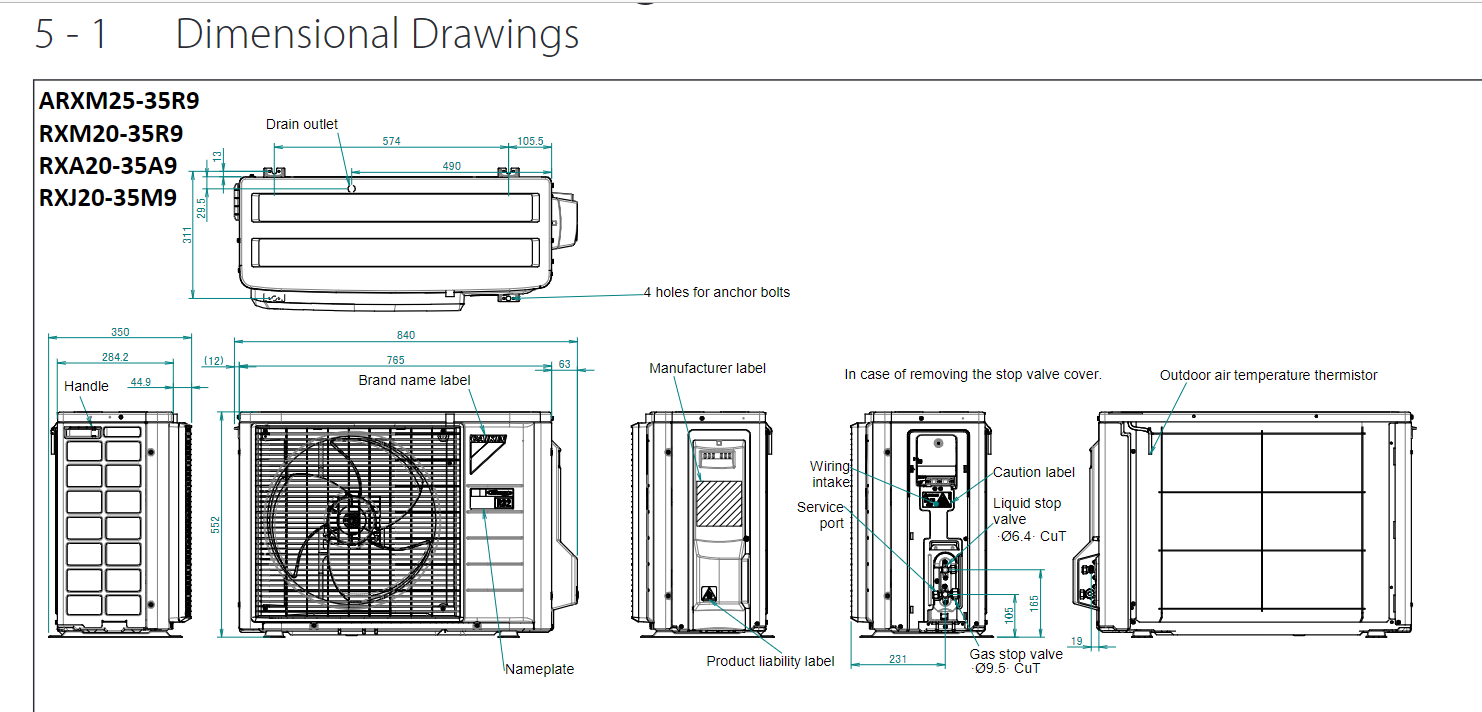Select the ARXM25-35R9 model name
Image resolution: width=1482 pixels, height=712 pixels.
pyautogui.click(x=119, y=101)
